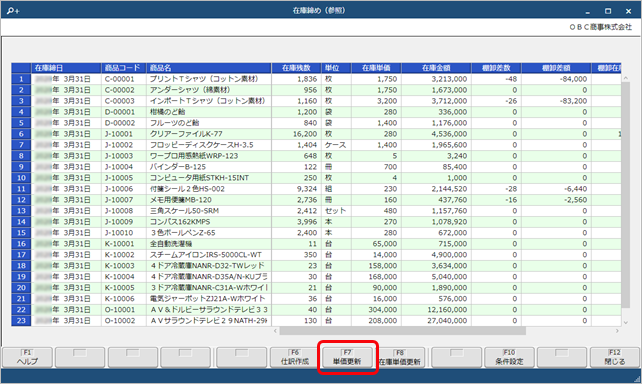Select product code C-00003
The image size is (642, 384).
pos(120,101)
